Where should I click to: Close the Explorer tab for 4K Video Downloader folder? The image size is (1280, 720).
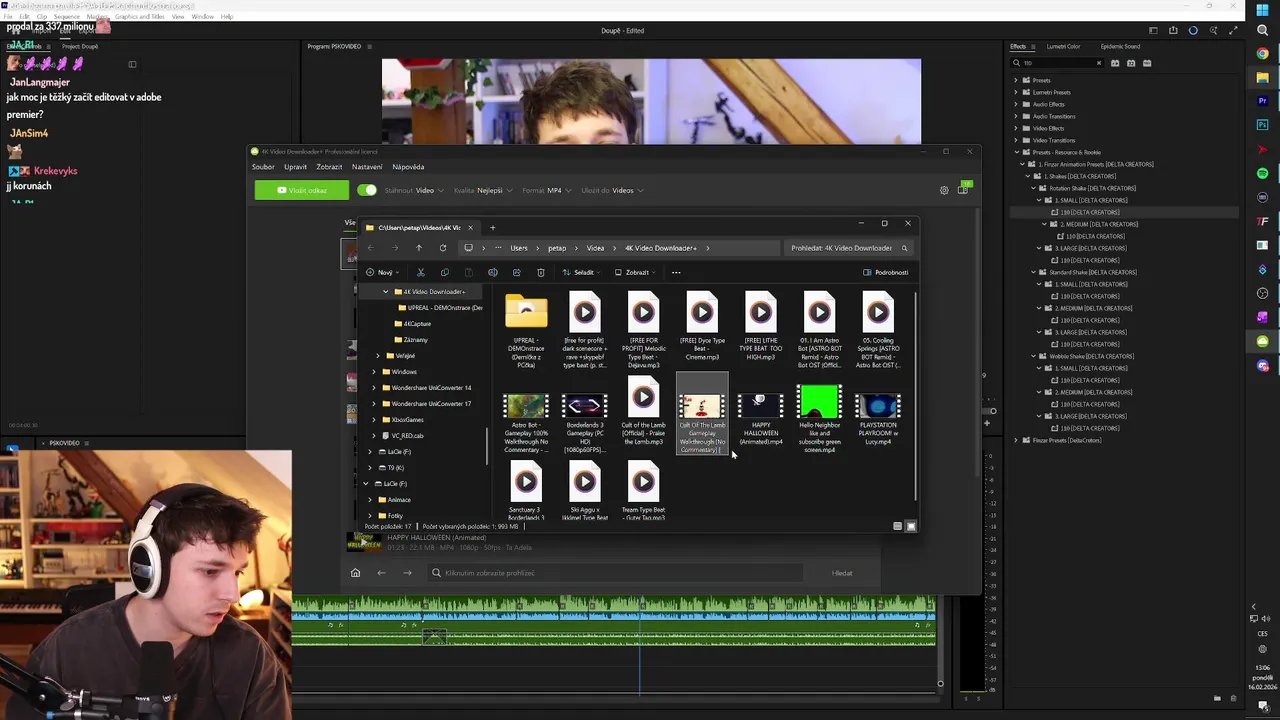[x=470, y=227]
